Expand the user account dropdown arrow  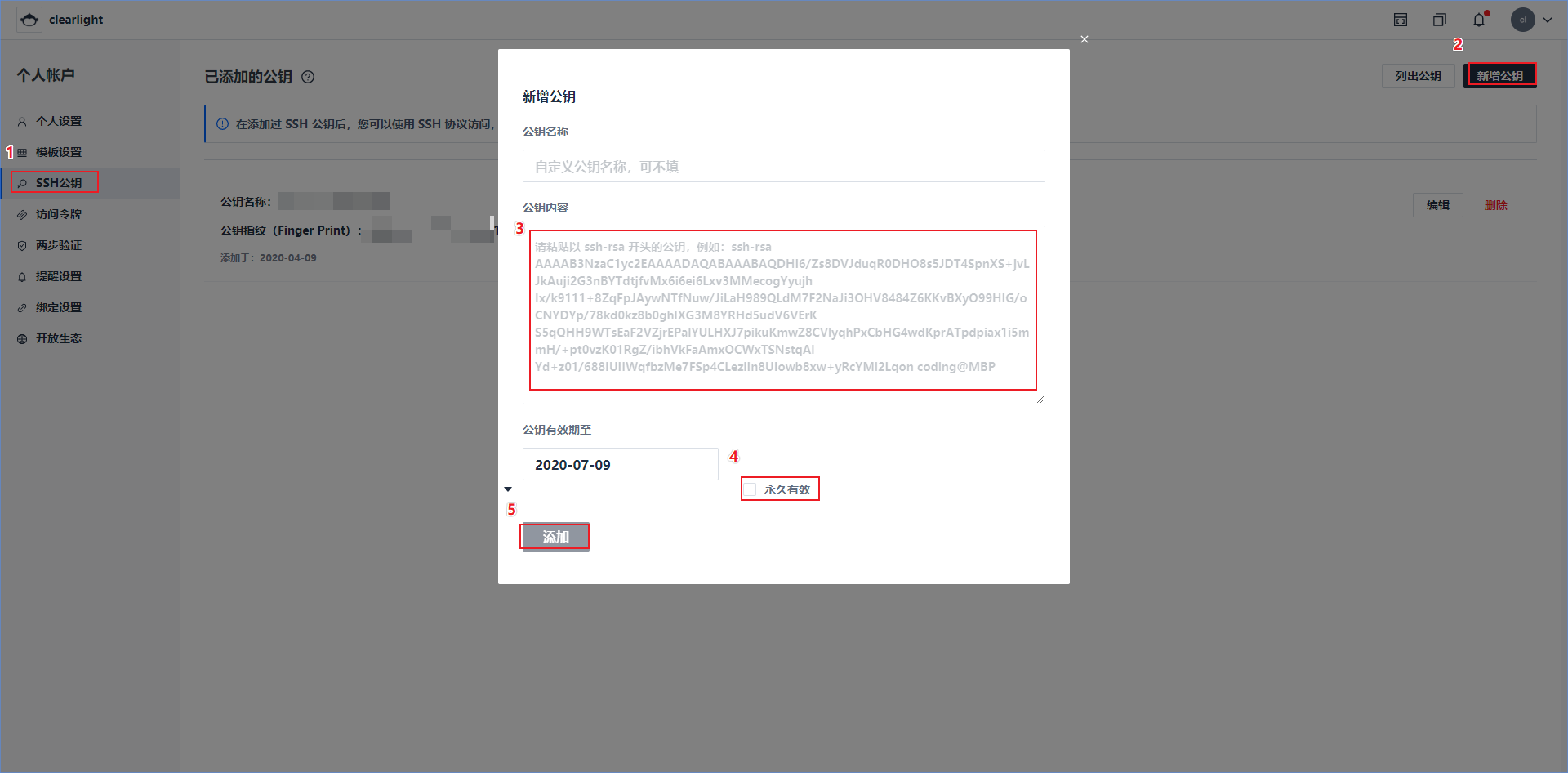click(x=1548, y=20)
